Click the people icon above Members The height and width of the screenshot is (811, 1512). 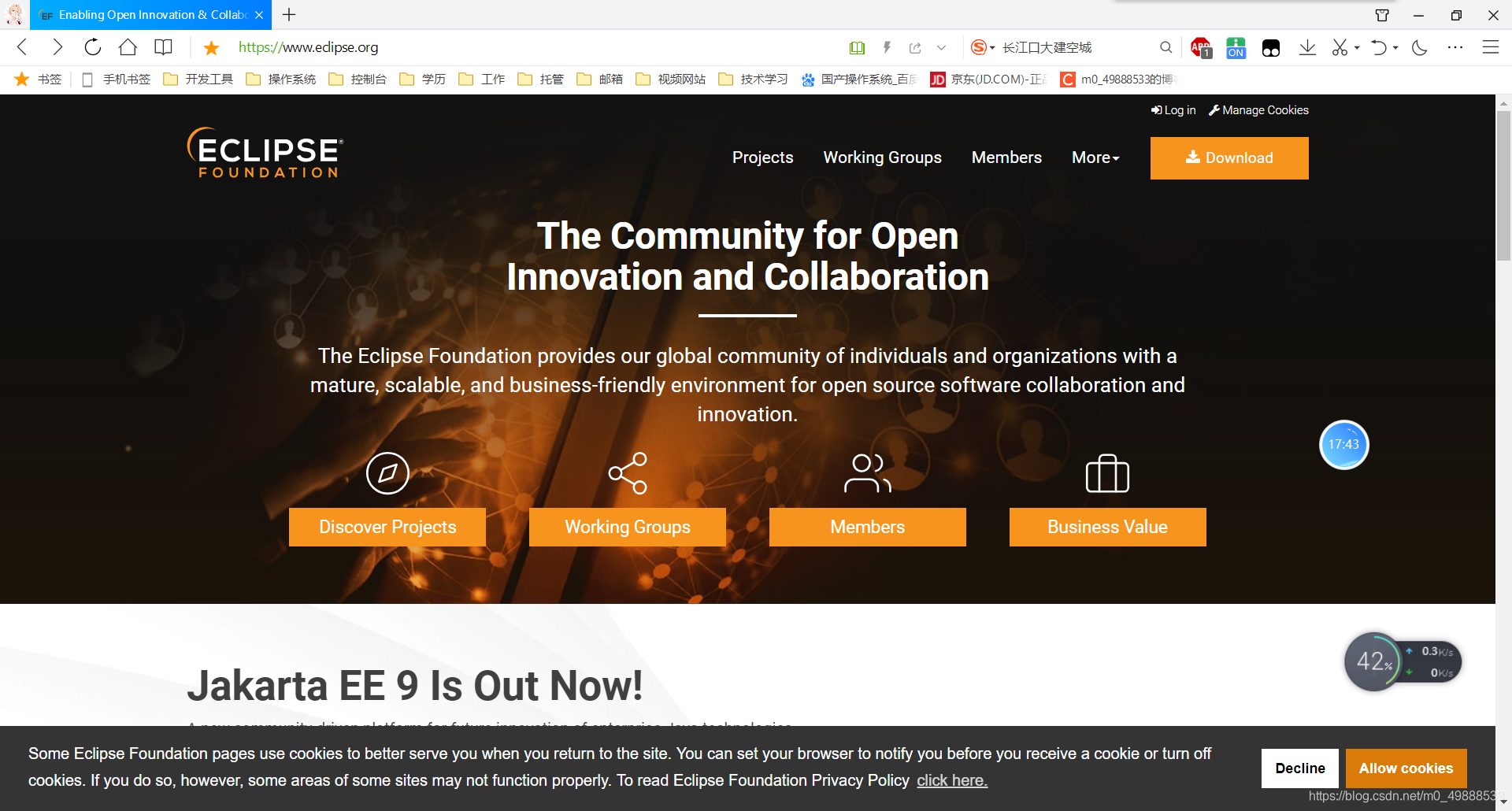click(868, 473)
